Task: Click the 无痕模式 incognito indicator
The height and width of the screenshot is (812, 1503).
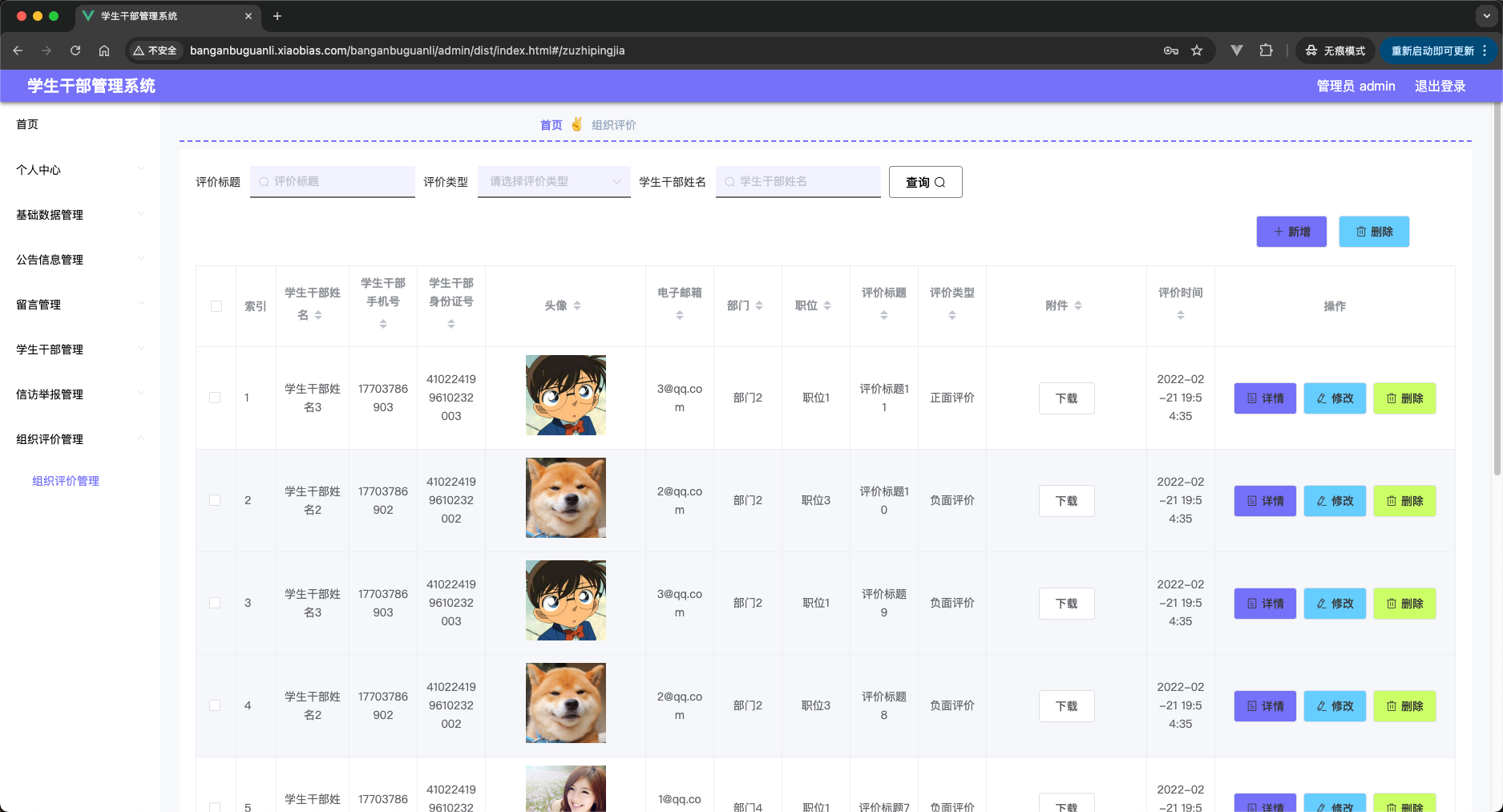Action: pos(1335,50)
